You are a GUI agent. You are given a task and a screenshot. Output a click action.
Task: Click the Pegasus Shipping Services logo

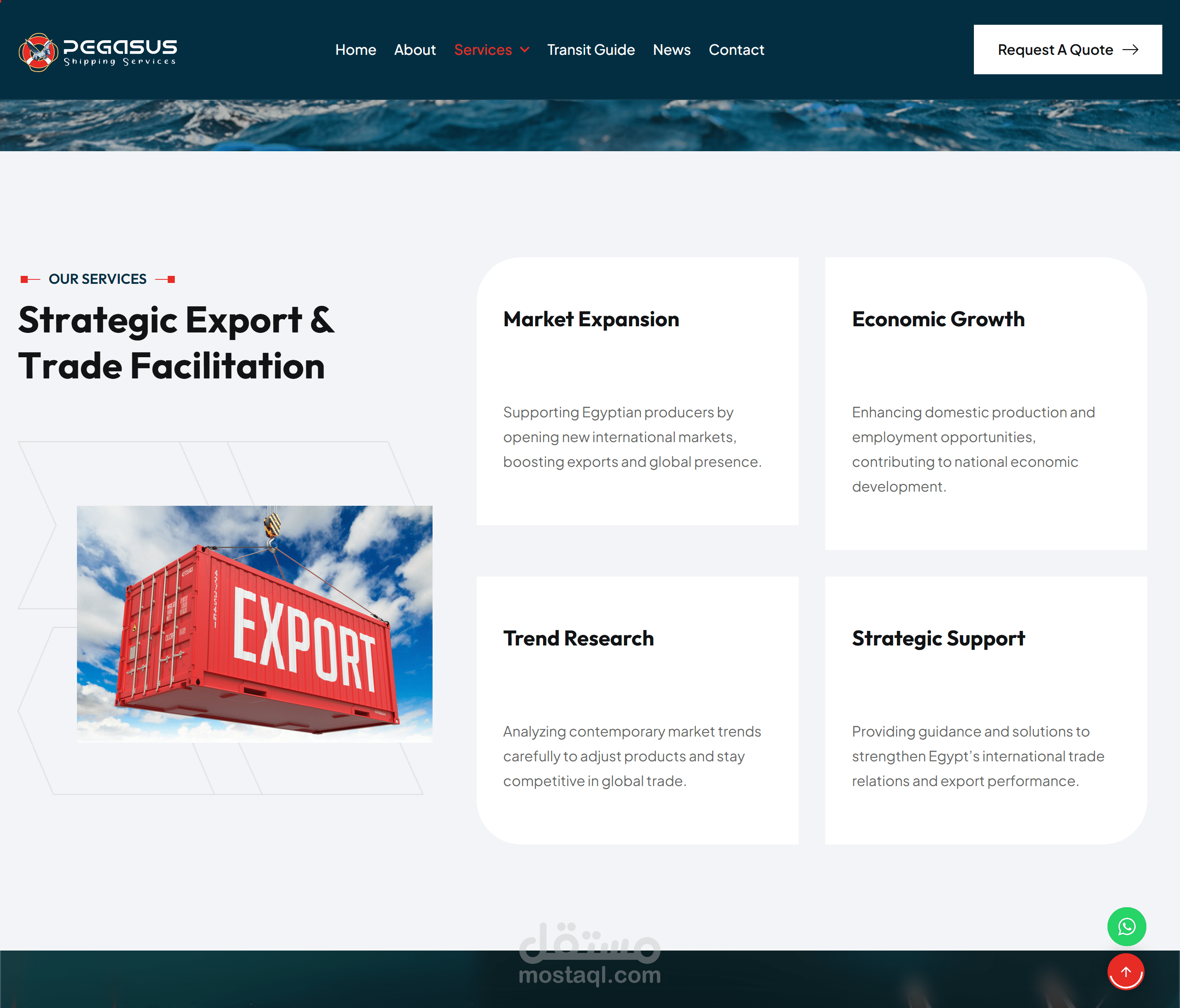[98, 51]
